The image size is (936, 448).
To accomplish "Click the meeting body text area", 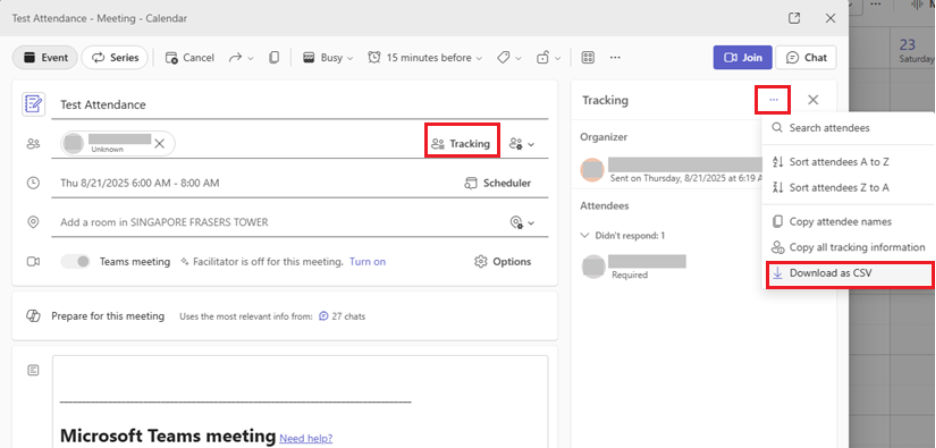I will click(x=300, y=401).
